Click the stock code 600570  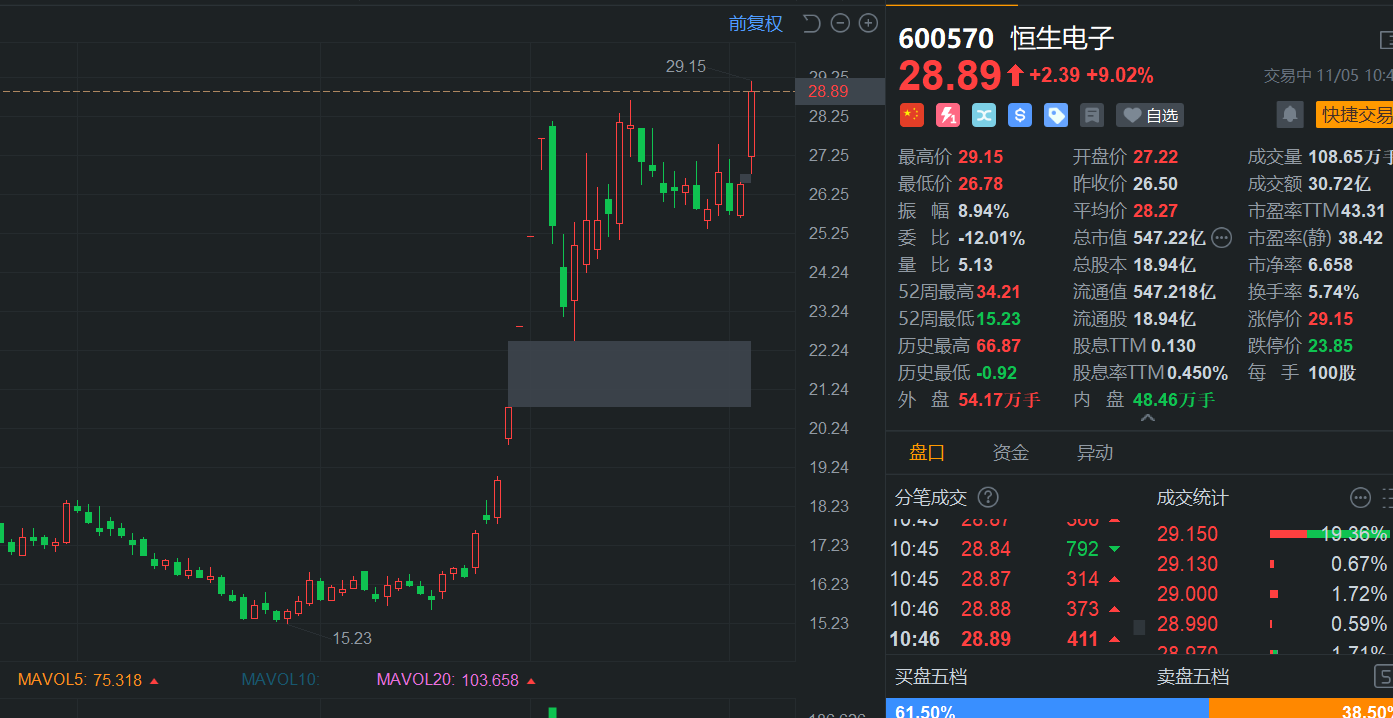946,39
